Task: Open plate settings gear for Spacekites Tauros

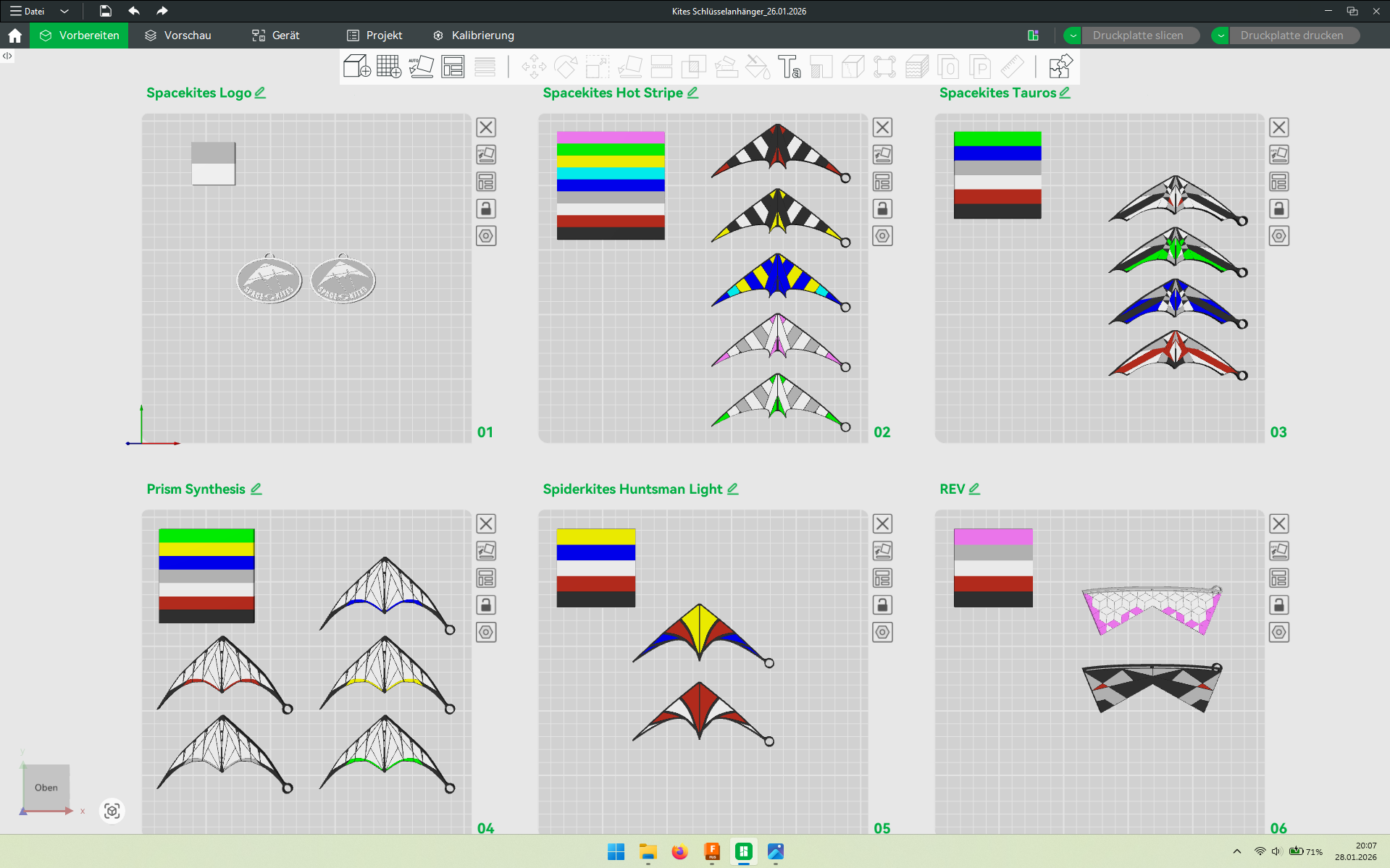Action: pyautogui.click(x=1278, y=236)
